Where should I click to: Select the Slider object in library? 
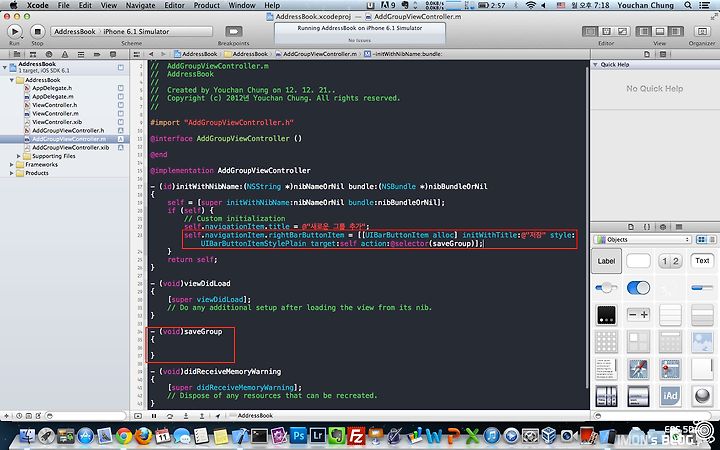(x=606, y=288)
